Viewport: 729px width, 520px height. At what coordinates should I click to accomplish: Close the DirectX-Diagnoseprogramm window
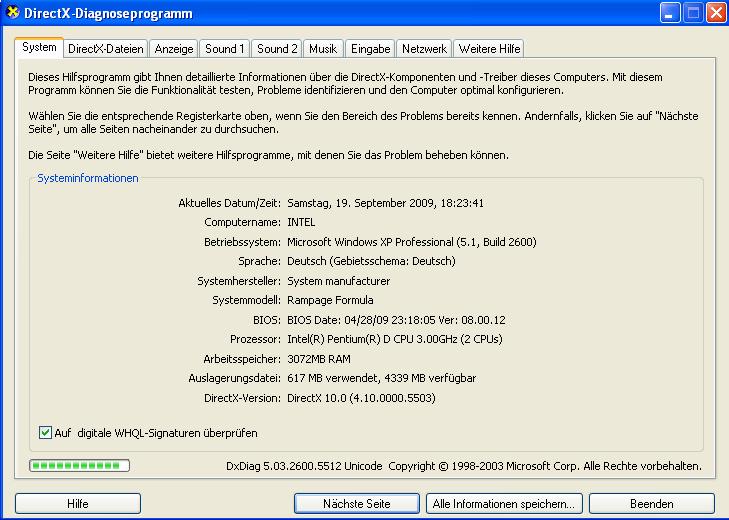point(716,13)
